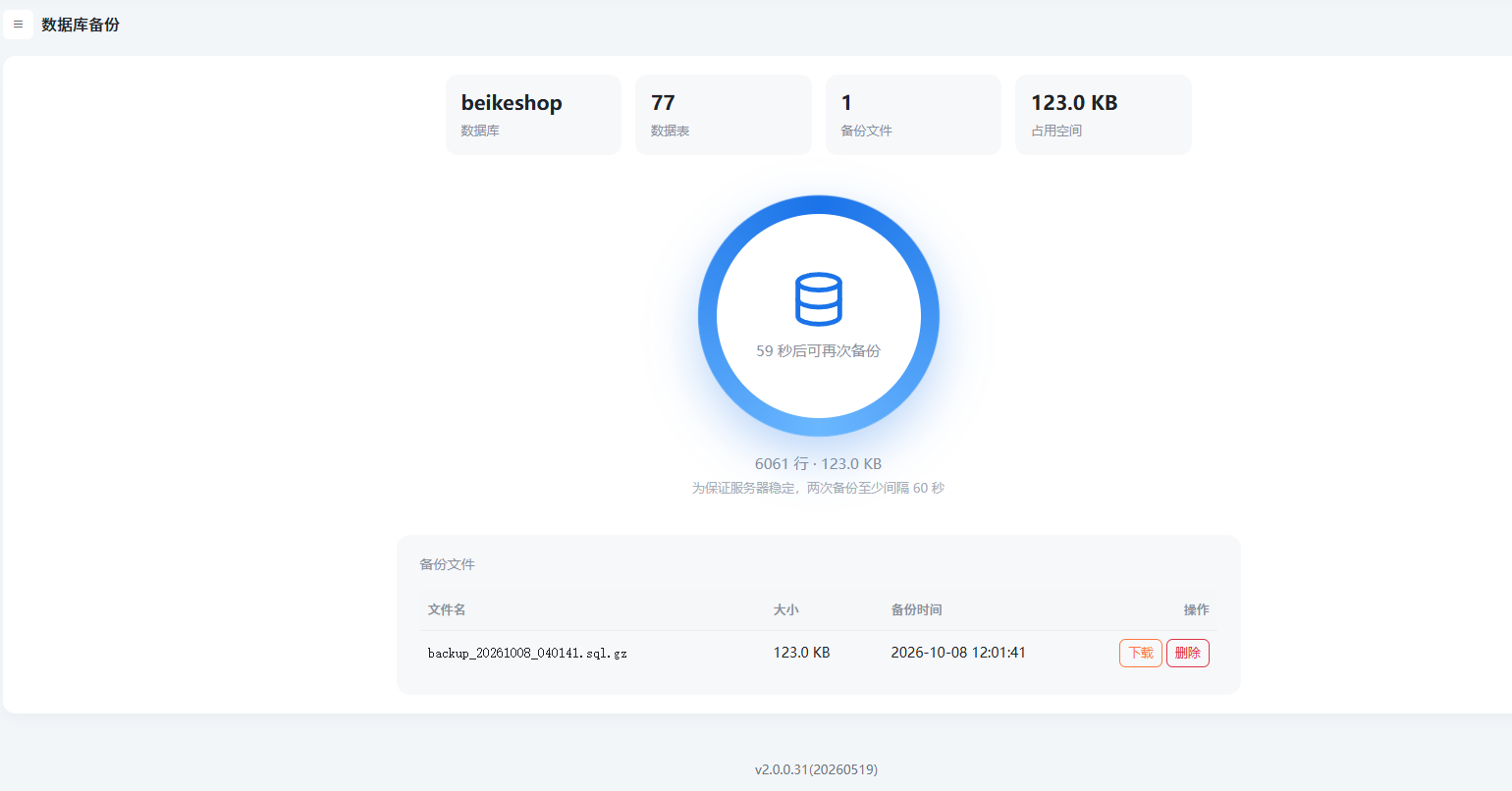Click the 60-second backup interval notice
This screenshot has height=791, width=1512.
(x=818, y=488)
